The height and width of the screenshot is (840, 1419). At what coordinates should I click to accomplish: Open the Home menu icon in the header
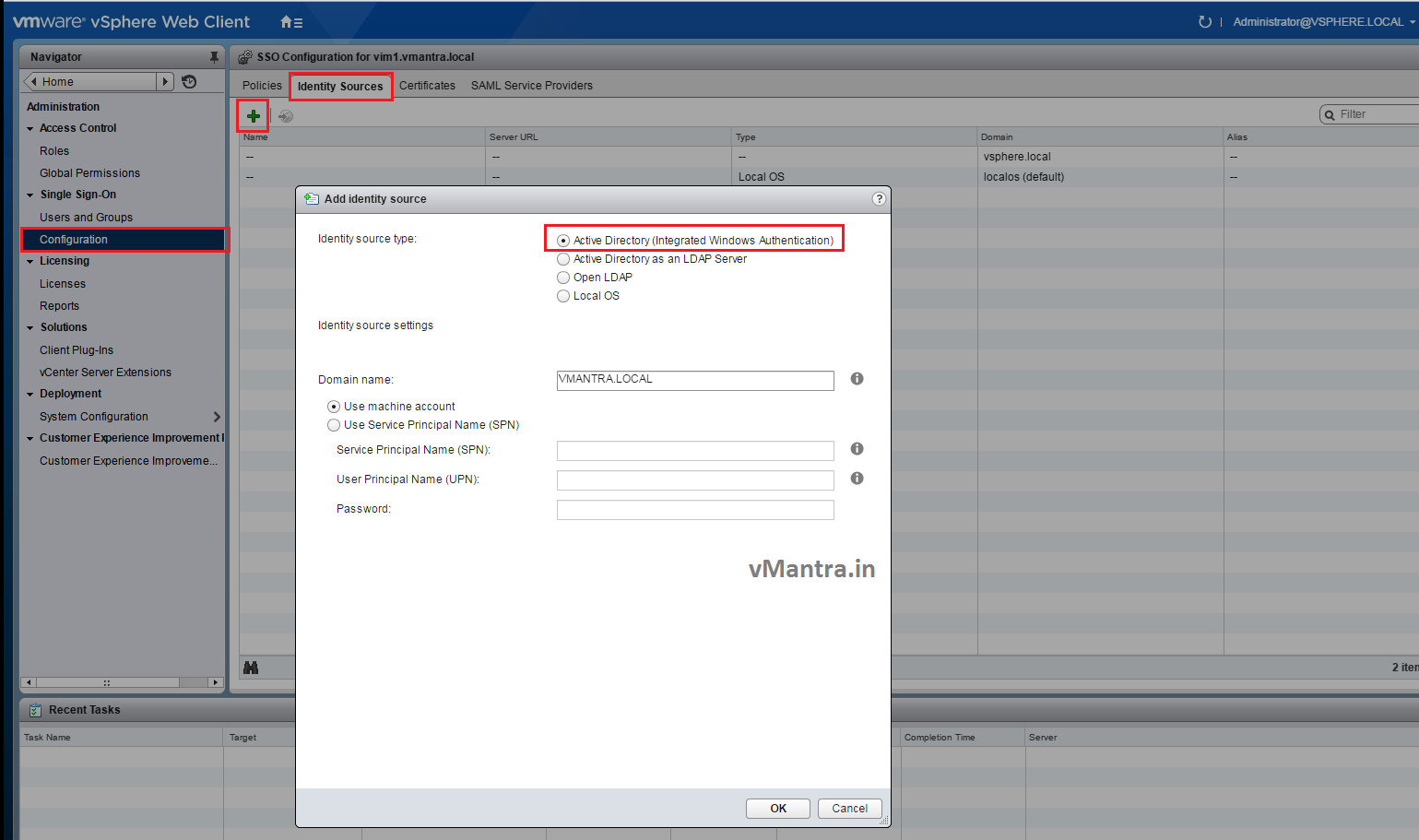[291, 21]
